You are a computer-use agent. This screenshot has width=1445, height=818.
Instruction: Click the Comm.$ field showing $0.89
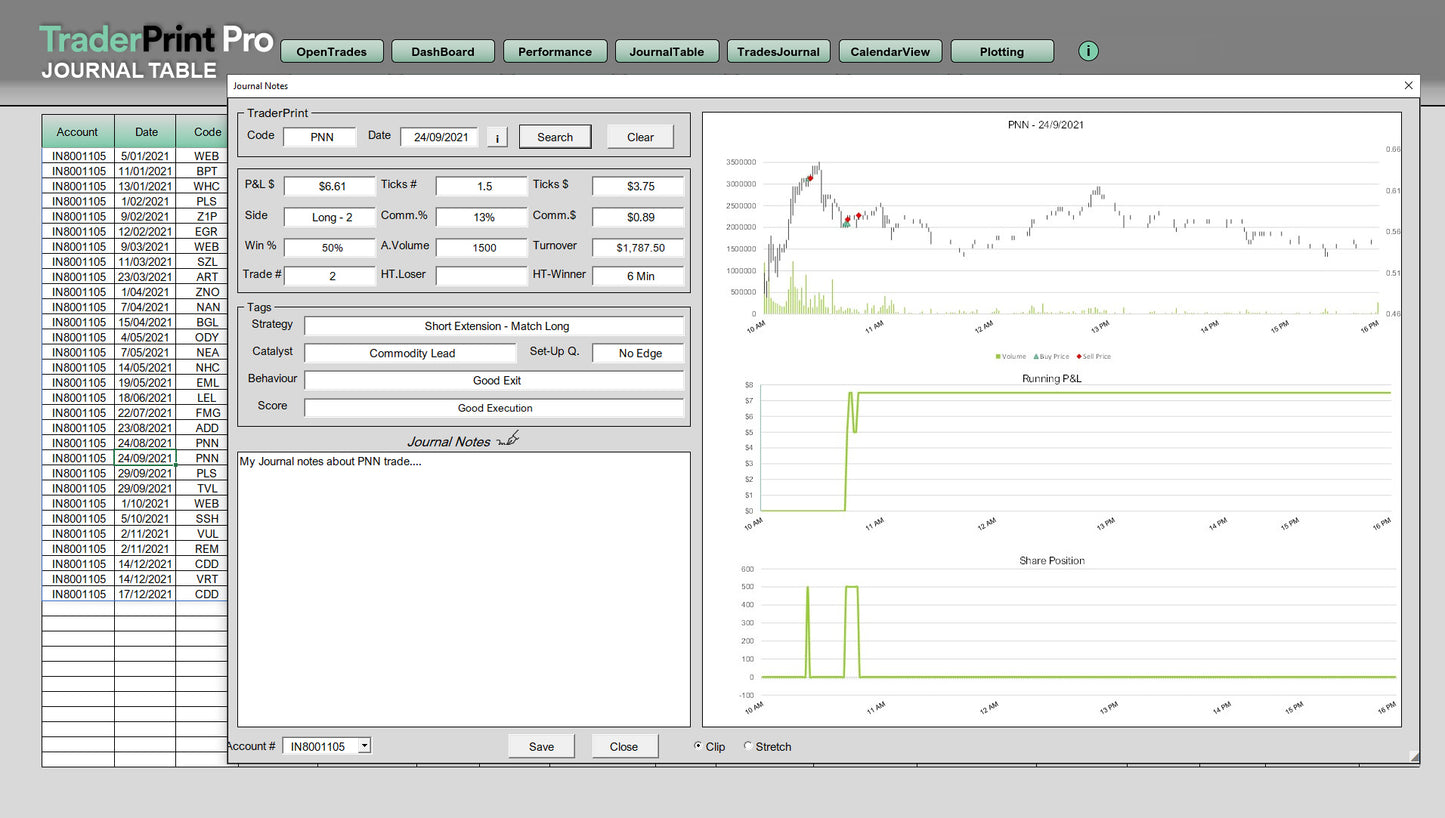(639, 216)
